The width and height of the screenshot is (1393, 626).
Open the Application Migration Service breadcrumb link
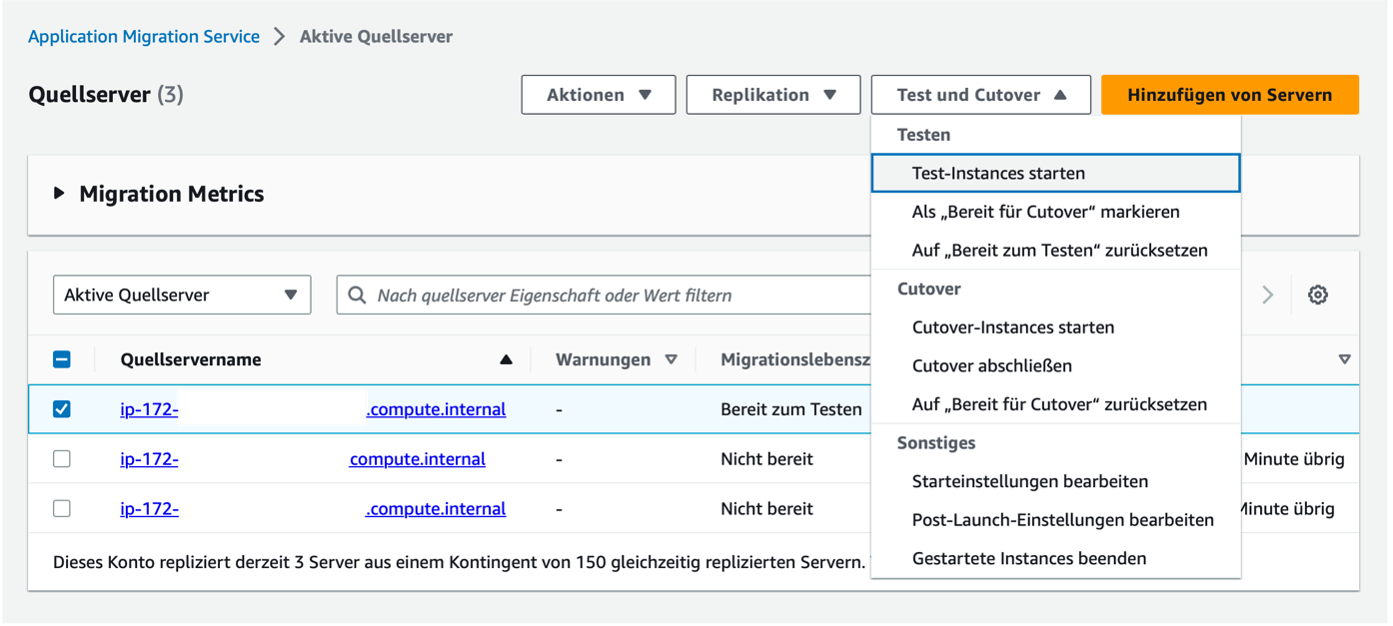(143, 36)
